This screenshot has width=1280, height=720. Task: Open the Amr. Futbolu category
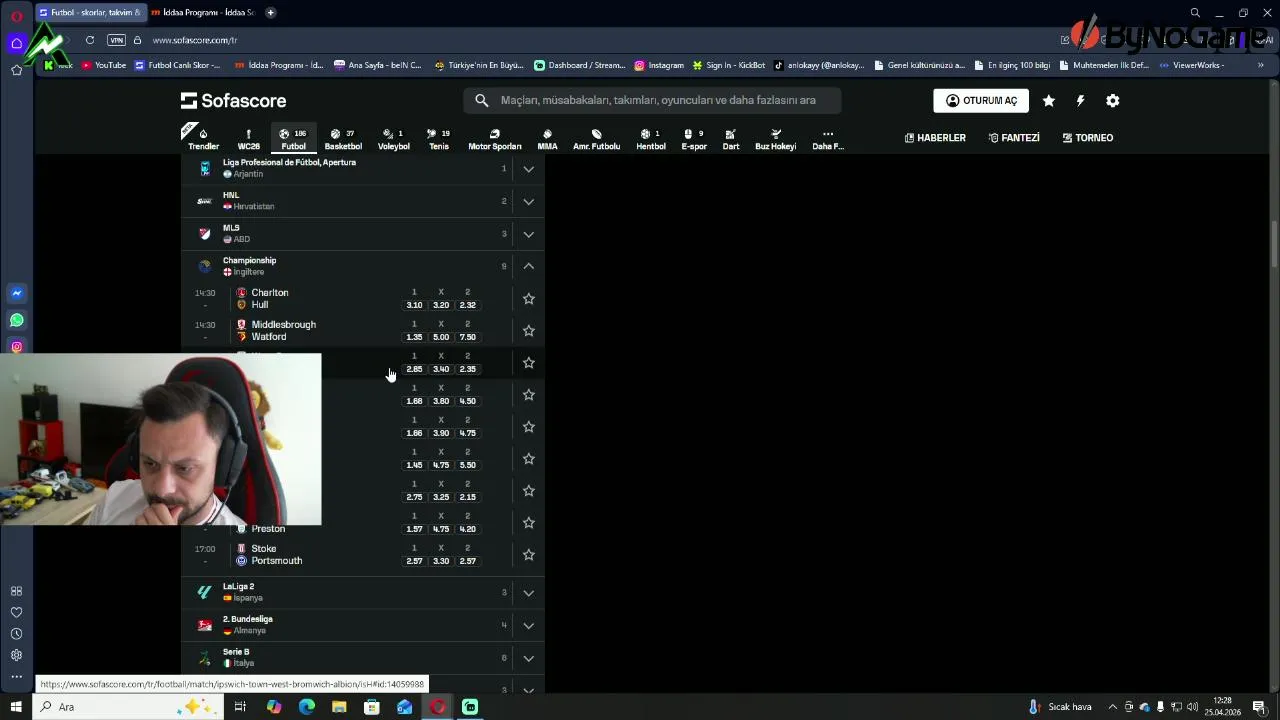[596, 139]
